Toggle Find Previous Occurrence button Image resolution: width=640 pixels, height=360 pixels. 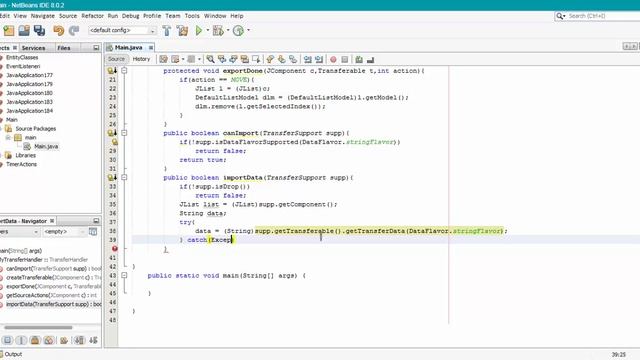point(222,59)
